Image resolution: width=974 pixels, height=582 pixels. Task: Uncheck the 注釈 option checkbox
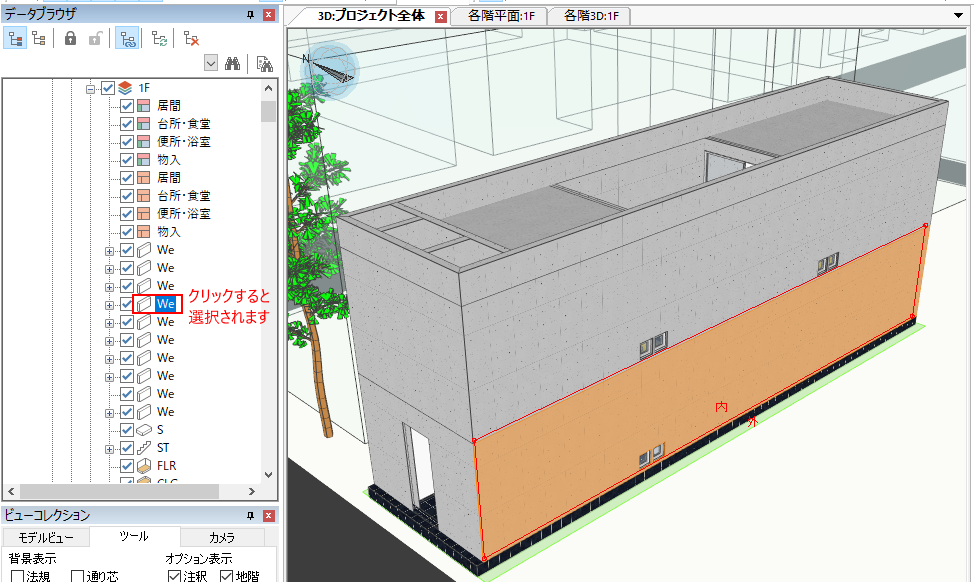coord(174,576)
